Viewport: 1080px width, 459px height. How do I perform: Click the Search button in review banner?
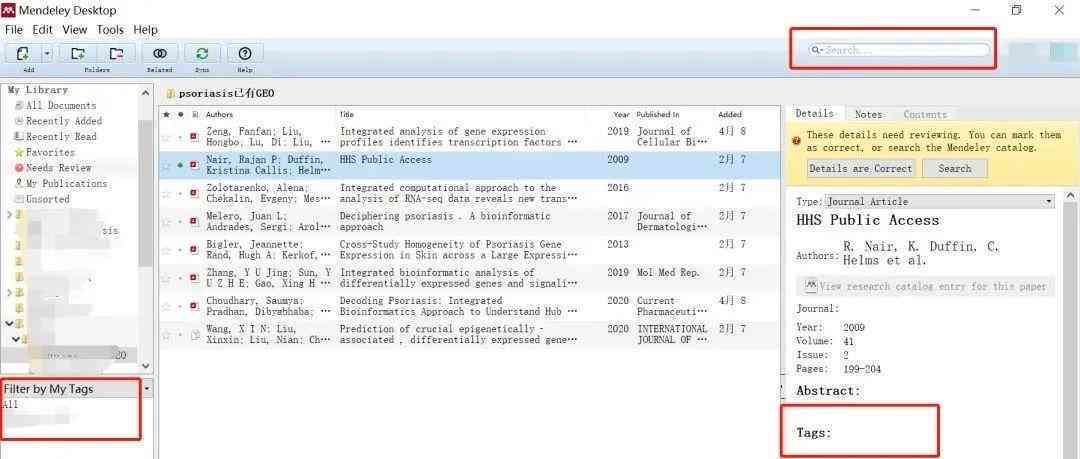tap(954, 168)
